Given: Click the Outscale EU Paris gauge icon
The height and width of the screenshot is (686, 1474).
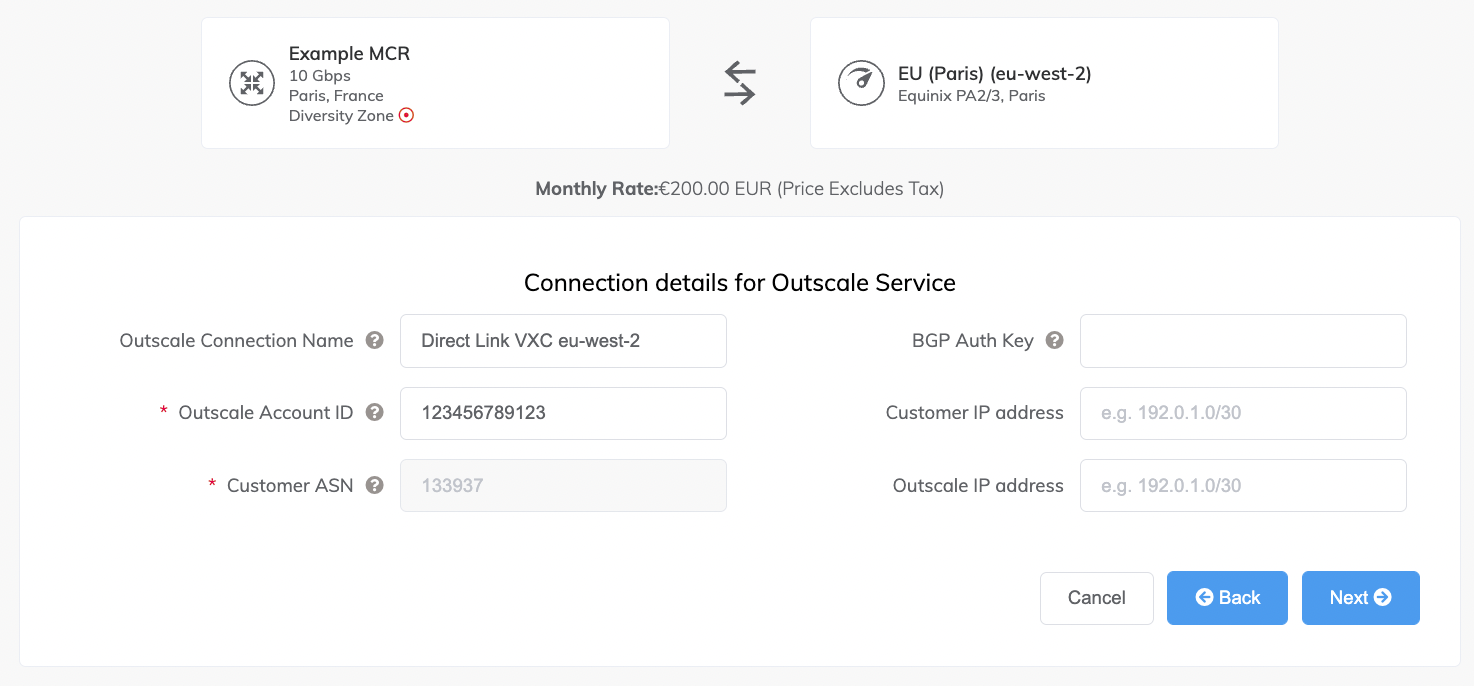Looking at the screenshot, I should coord(860,83).
